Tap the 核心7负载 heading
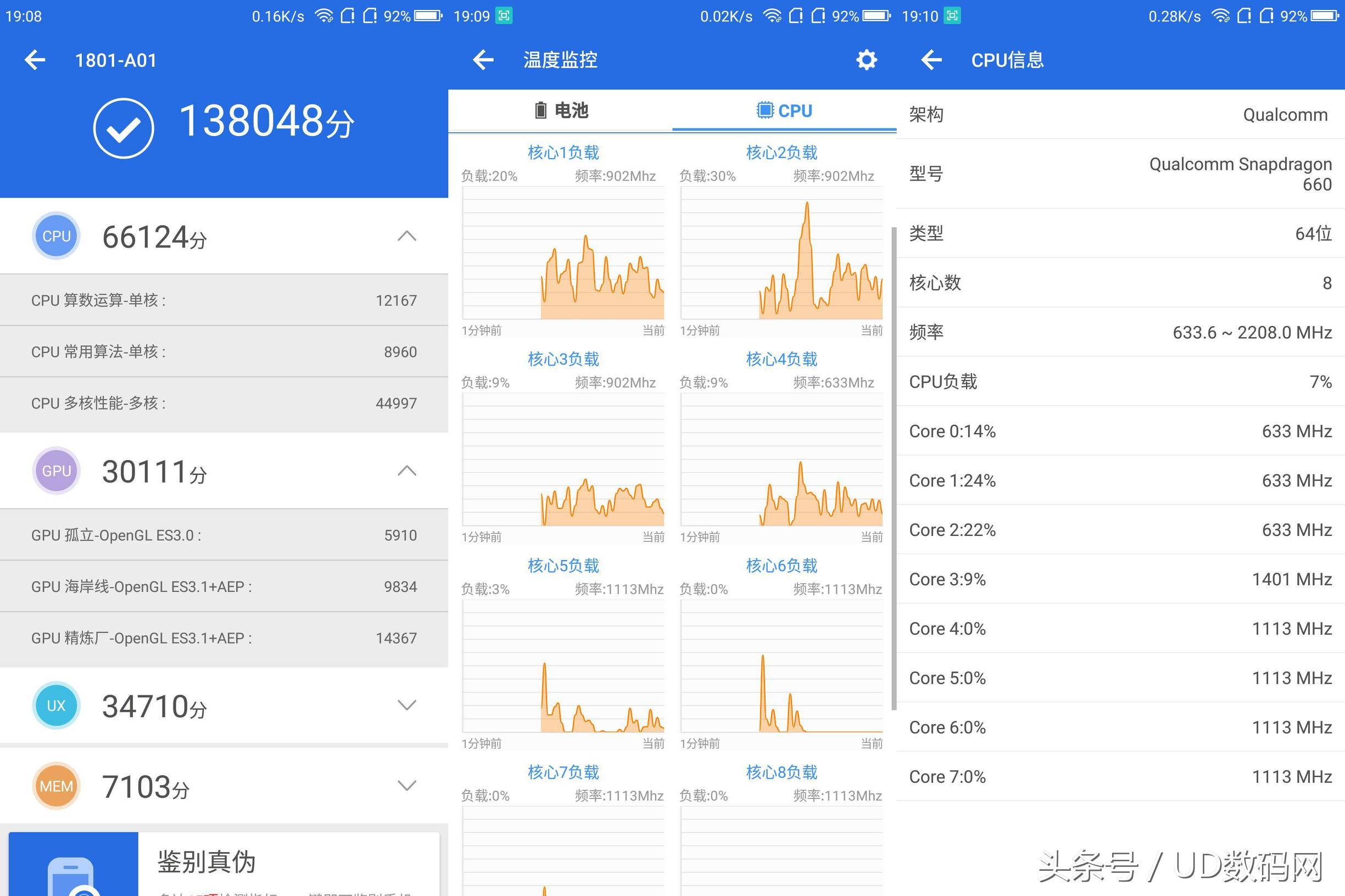 [x=563, y=772]
